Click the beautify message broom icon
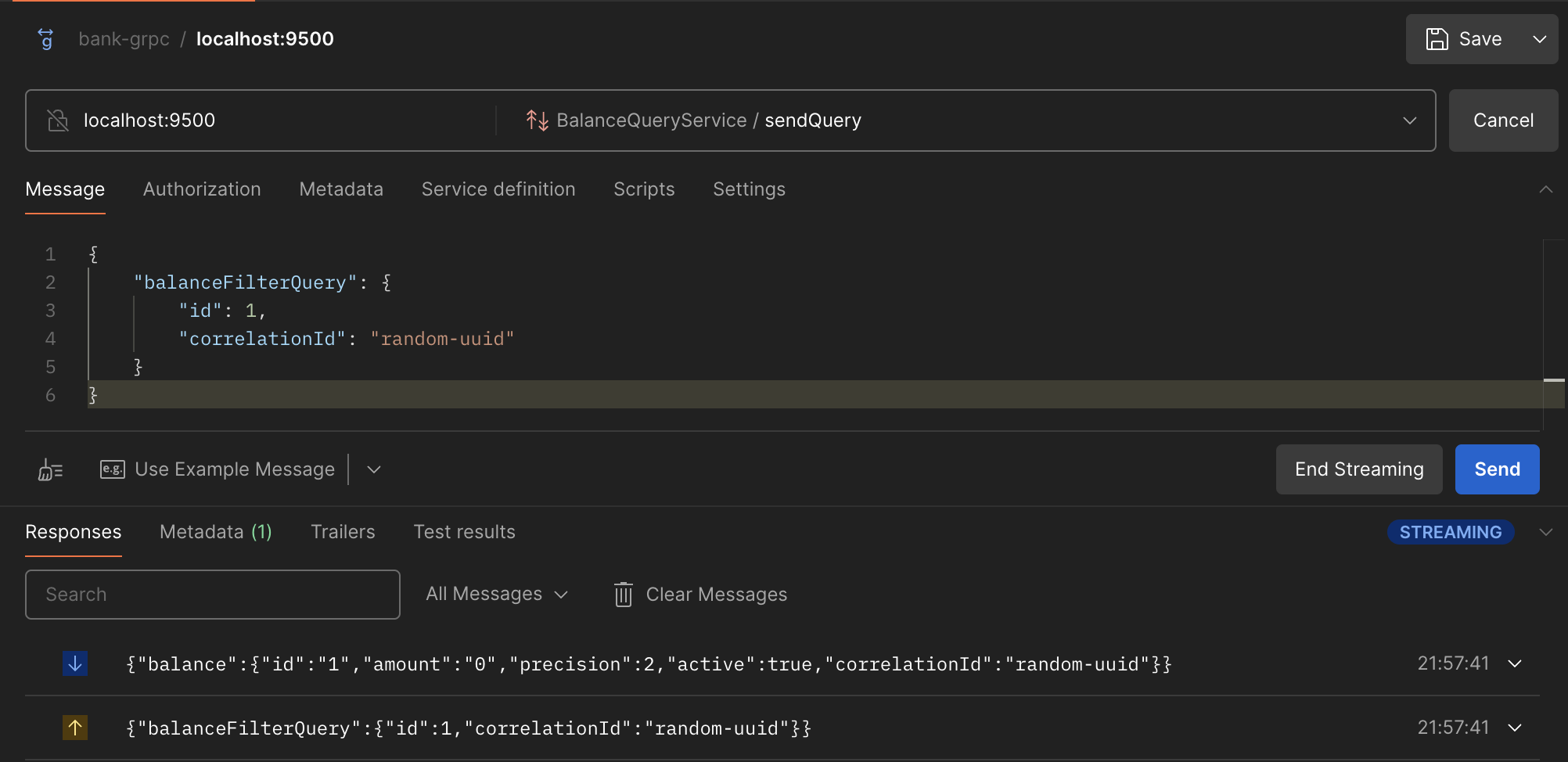Viewport: 1568px width, 762px height. point(51,469)
